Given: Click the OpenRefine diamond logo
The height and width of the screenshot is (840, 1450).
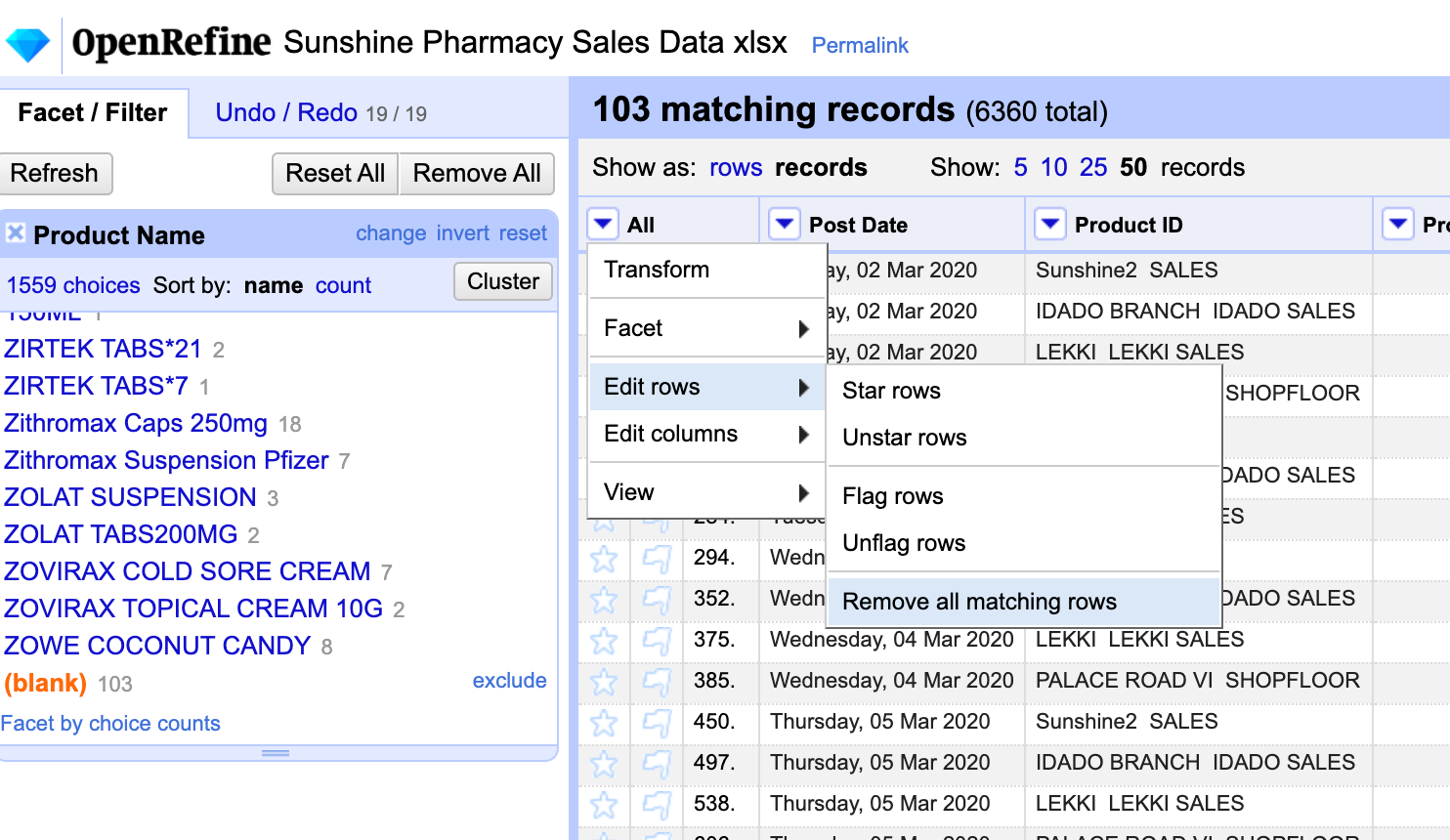Looking at the screenshot, I should [x=27, y=44].
